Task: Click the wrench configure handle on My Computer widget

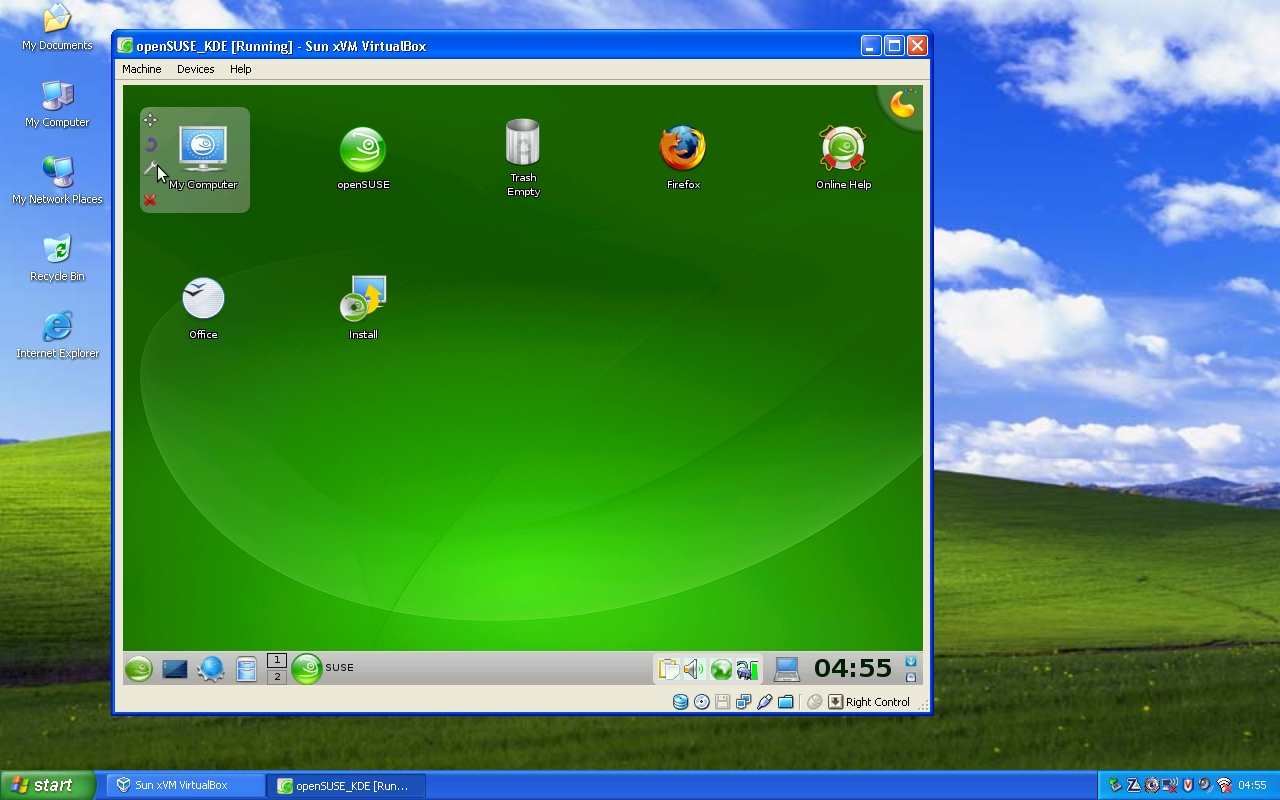Action: 150,169
